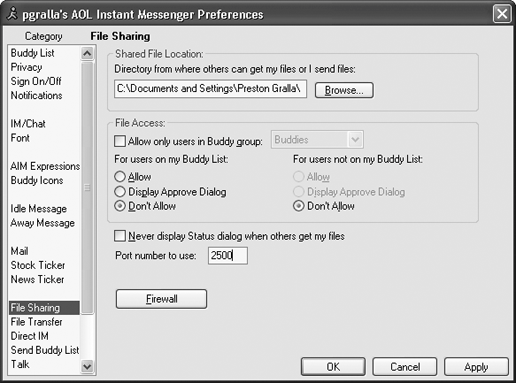Open Font preferences
The height and width of the screenshot is (383, 516).
tap(20, 138)
